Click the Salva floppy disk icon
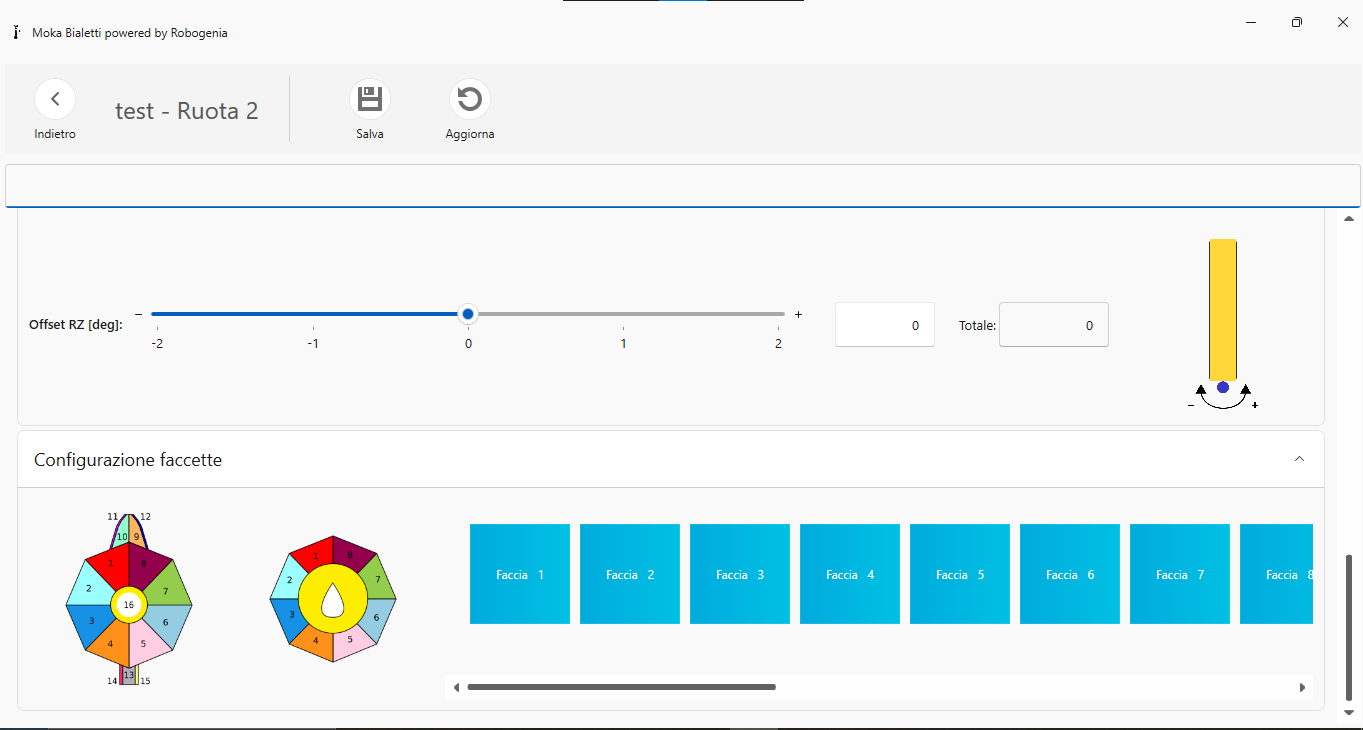 pyautogui.click(x=370, y=99)
